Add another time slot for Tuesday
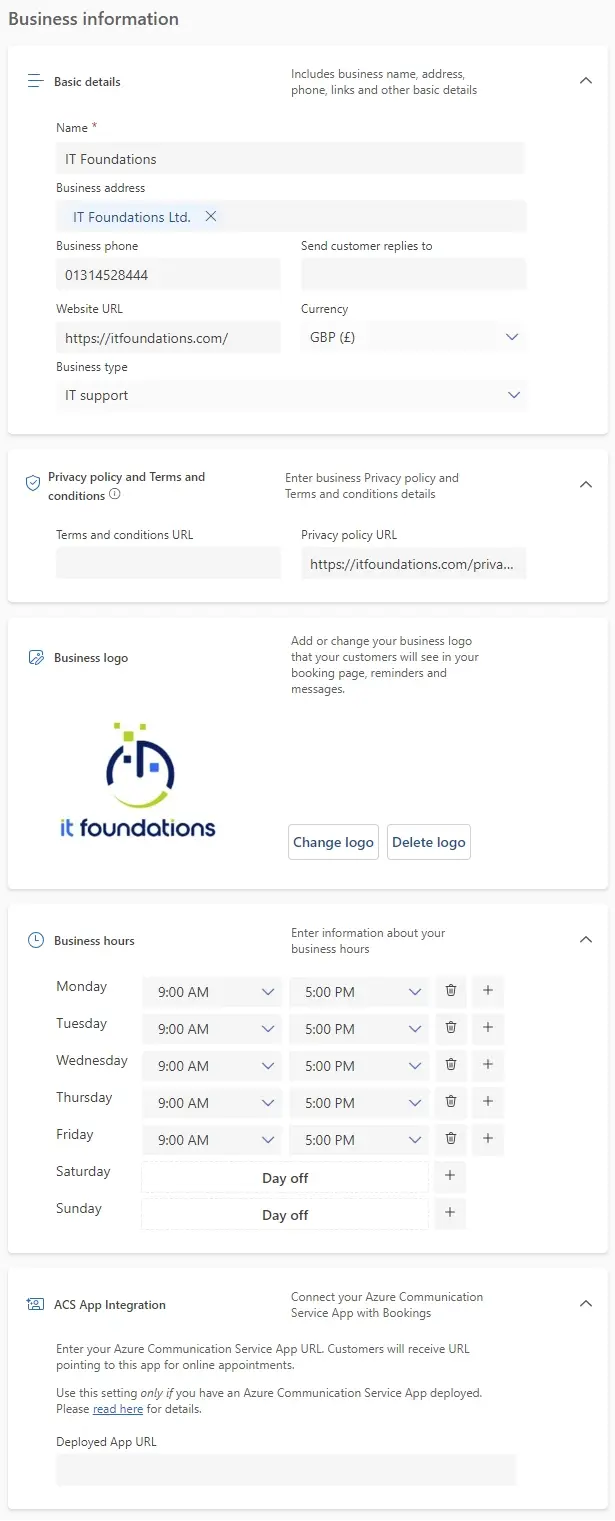Screen dimensions: 615x1521 pyautogui.click(x=488, y=1028)
